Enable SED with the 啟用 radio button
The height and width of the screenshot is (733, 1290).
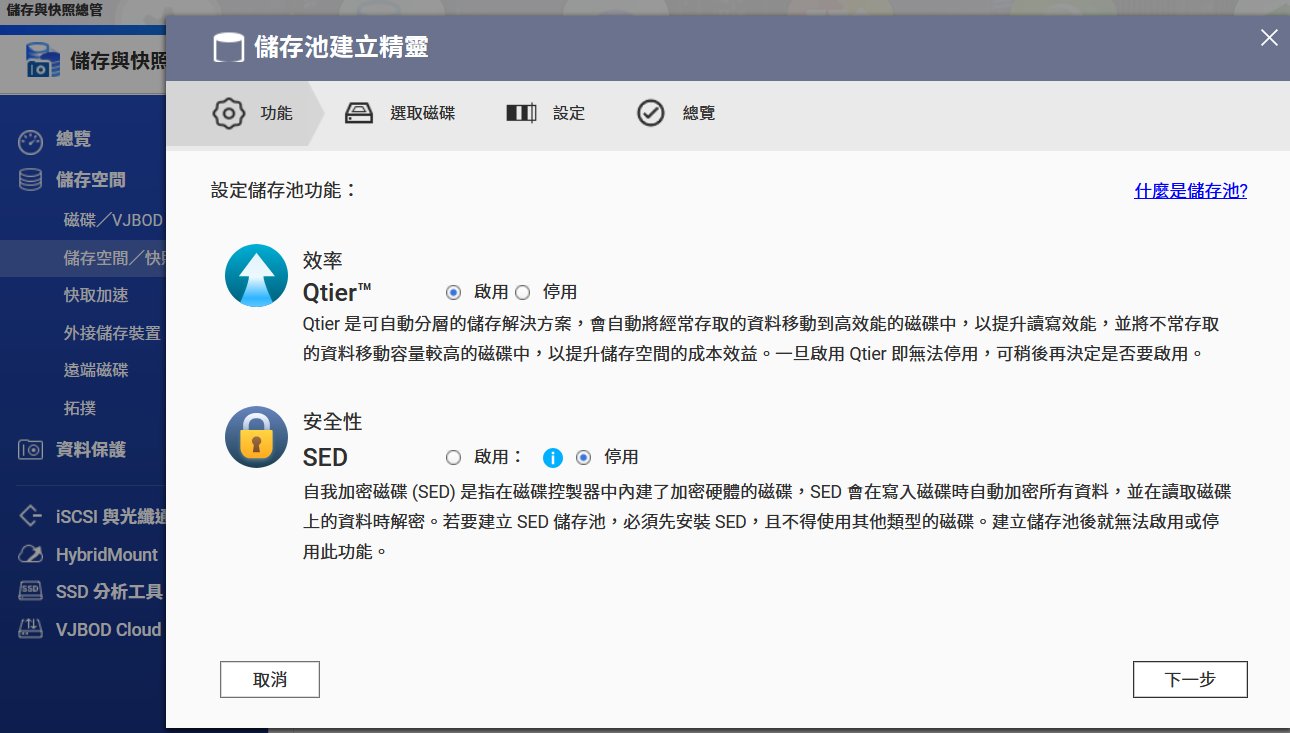tap(454, 457)
